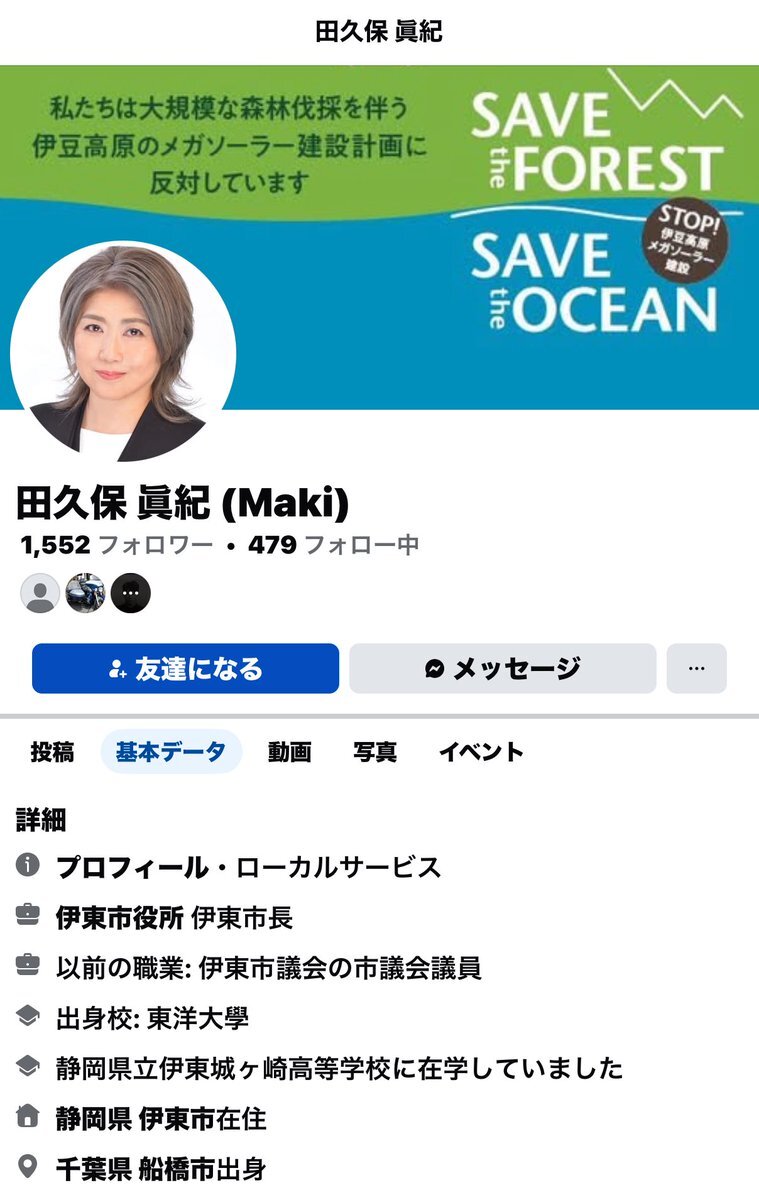Screen dimensions: 759x1200
Task: Click the house icon beside 静岡県 伊東市在住
Action: 27,1117
